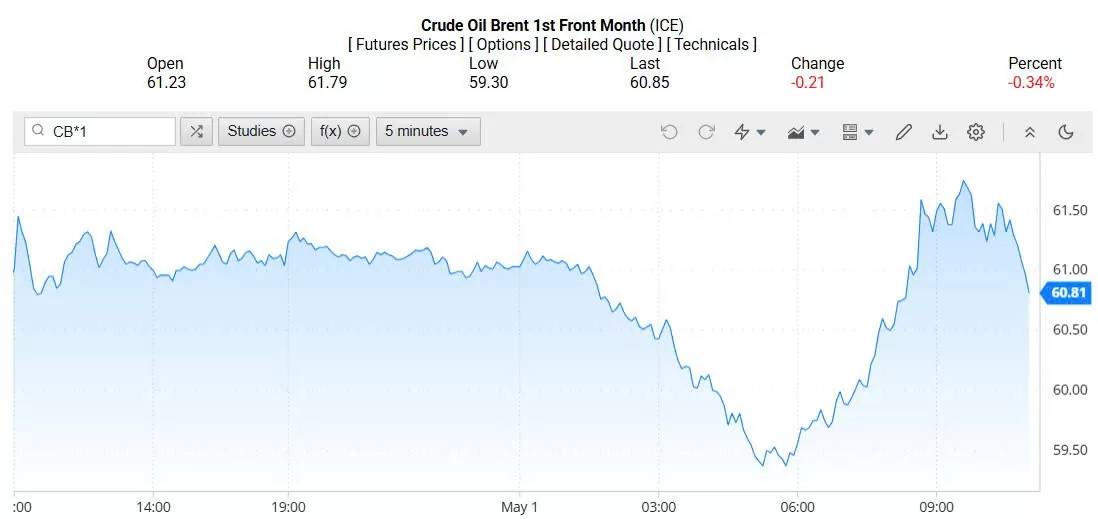The width and height of the screenshot is (1098, 519).
Task: Add a function with f(x) button
Action: click(x=340, y=132)
